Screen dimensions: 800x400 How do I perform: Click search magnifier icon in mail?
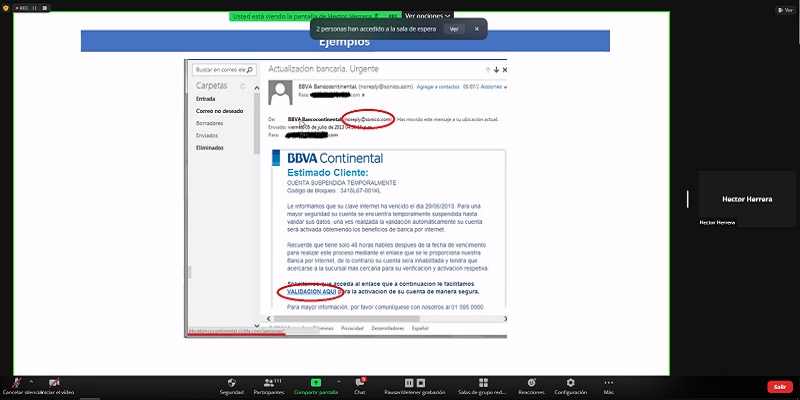coord(251,69)
